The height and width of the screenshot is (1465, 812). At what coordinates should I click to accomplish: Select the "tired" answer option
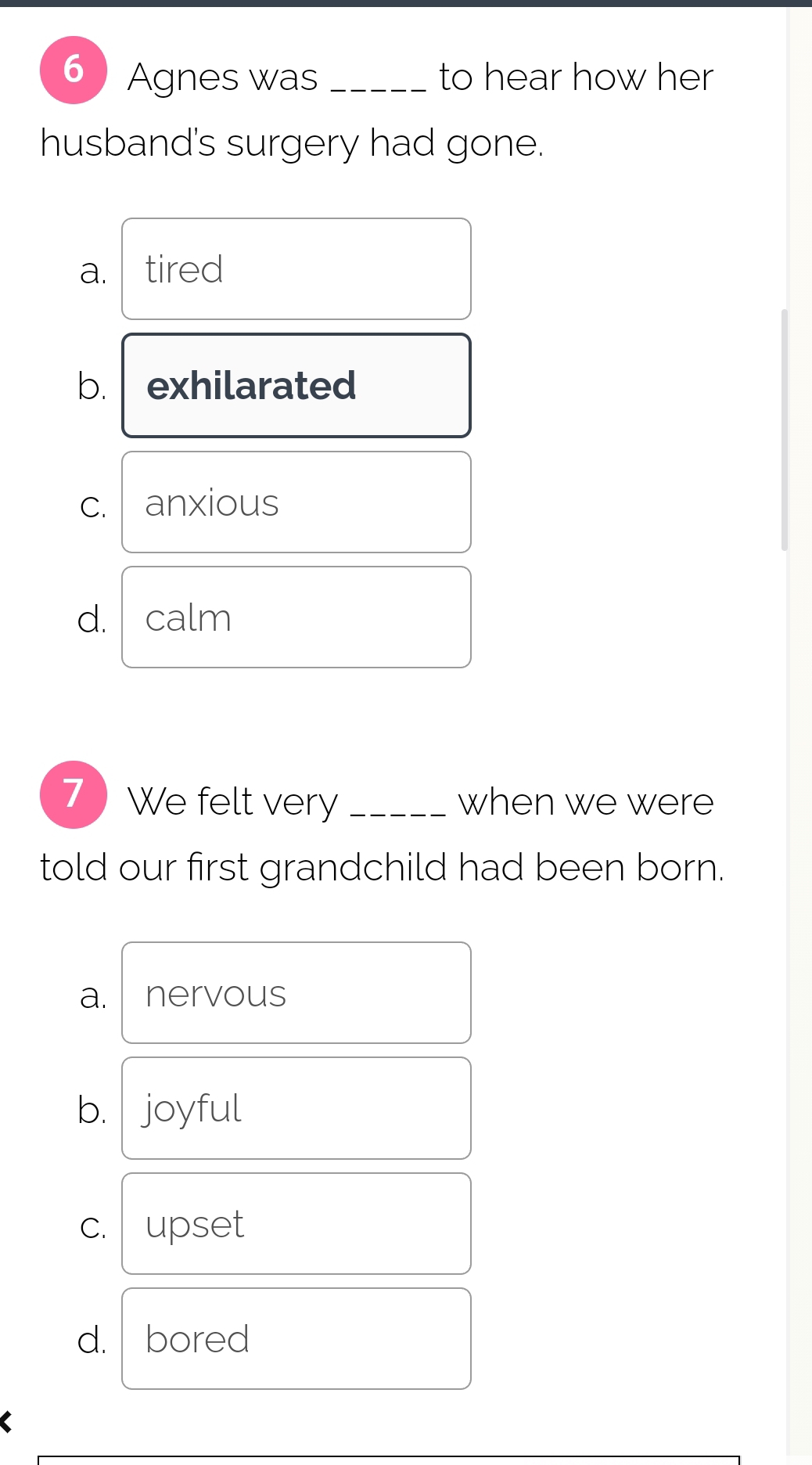(x=296, y=268)
